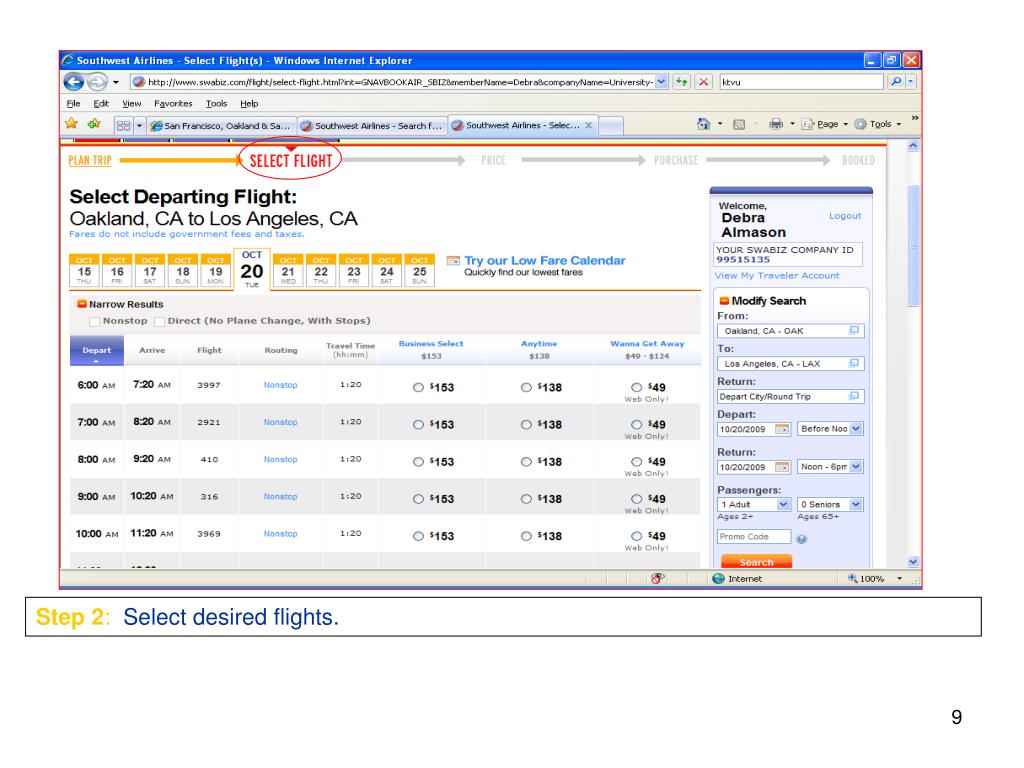The height and width of the screenshot is (768, 1024).
Task: Click the status bar privacy icon
Action: 658,578
